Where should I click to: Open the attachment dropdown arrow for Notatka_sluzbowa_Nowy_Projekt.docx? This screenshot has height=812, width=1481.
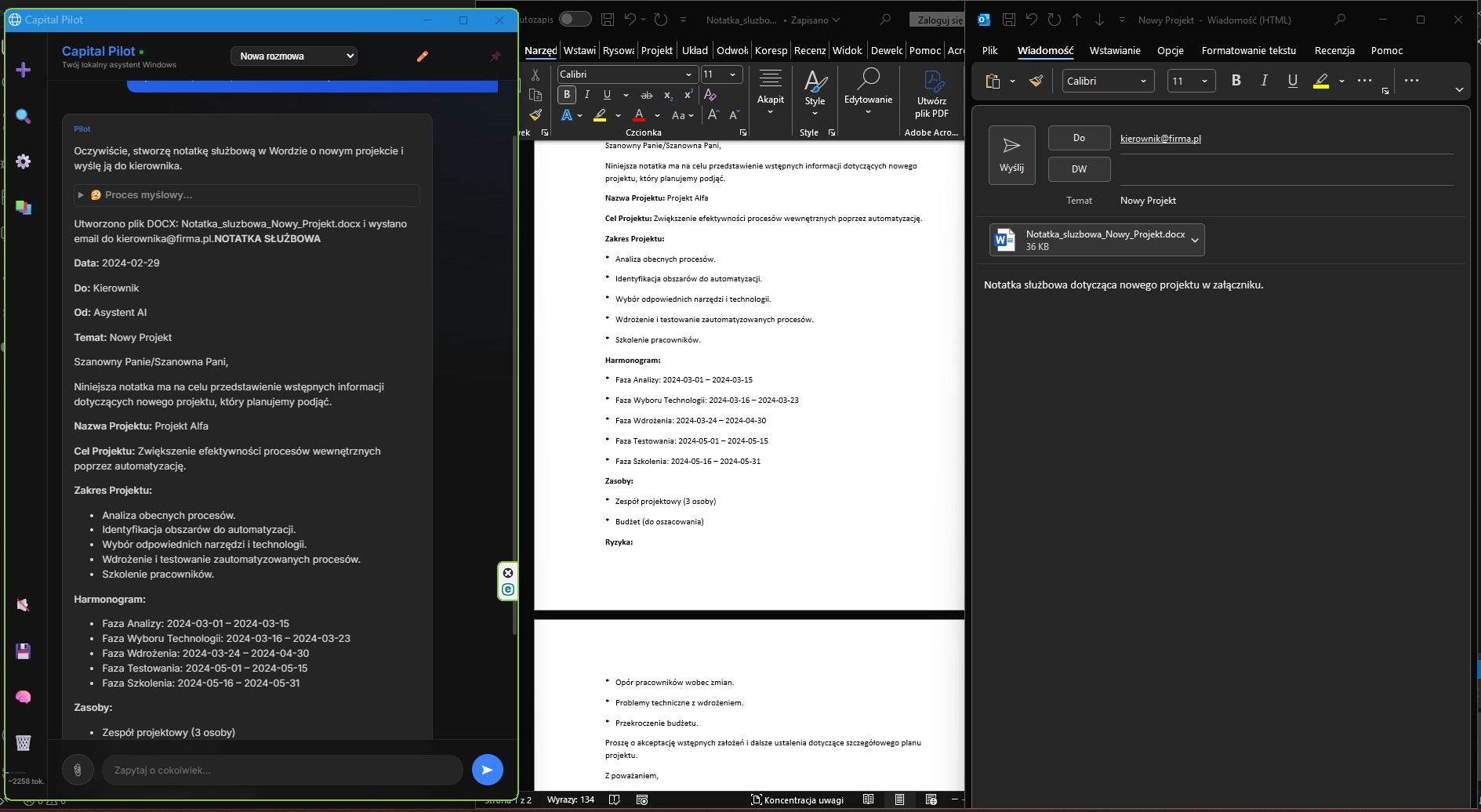(1194, 240)
